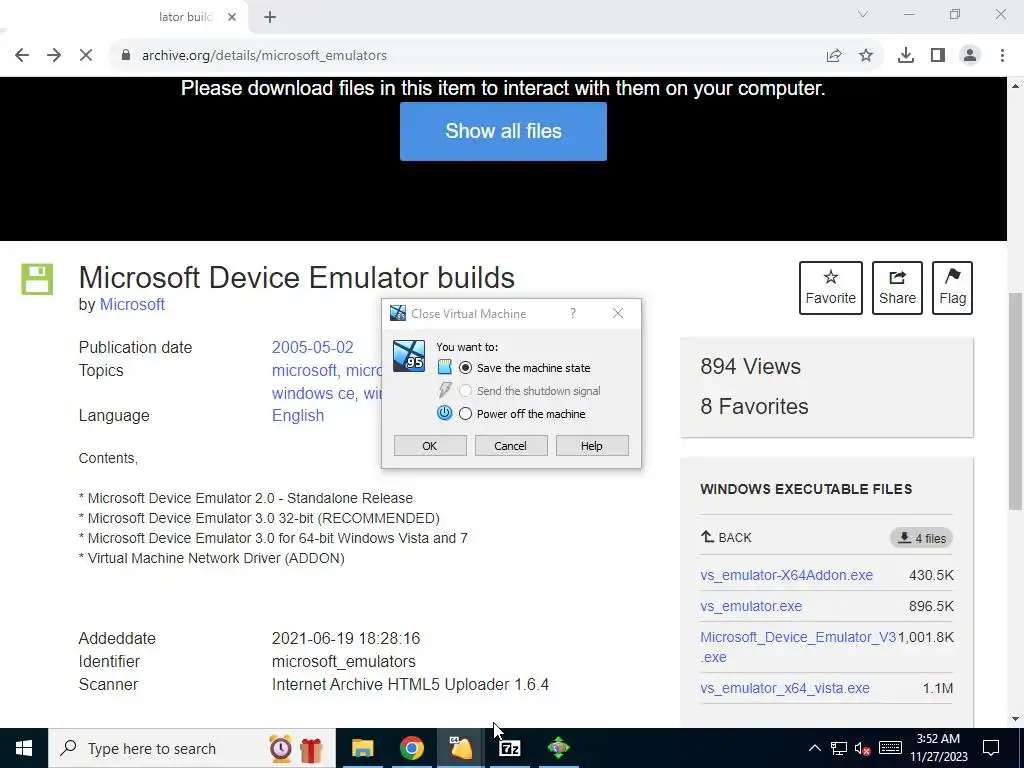The width and height of the screenshot is (1024, 768).
Task: Open the windows ce topic link
Action: coord(313,393)
